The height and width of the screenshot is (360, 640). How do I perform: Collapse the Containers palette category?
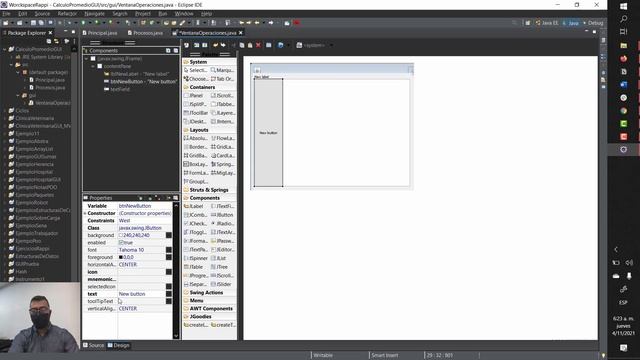click(209, 87)
